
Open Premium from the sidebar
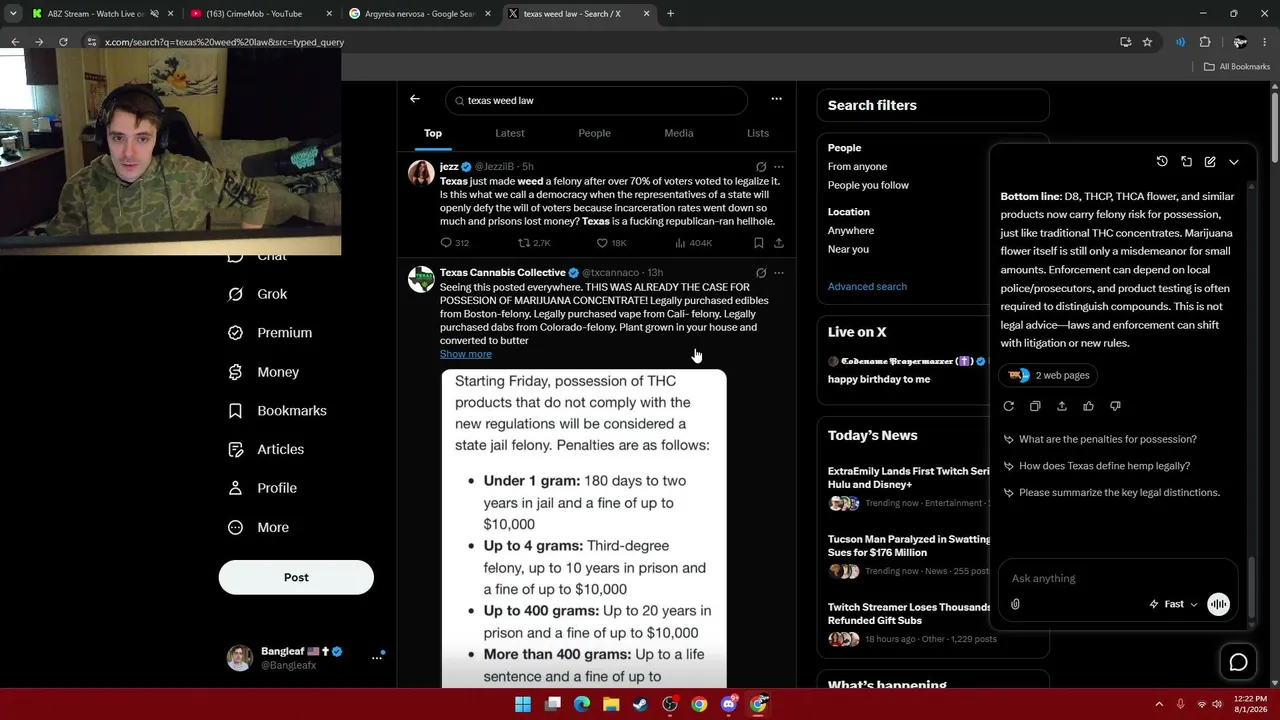272,333
